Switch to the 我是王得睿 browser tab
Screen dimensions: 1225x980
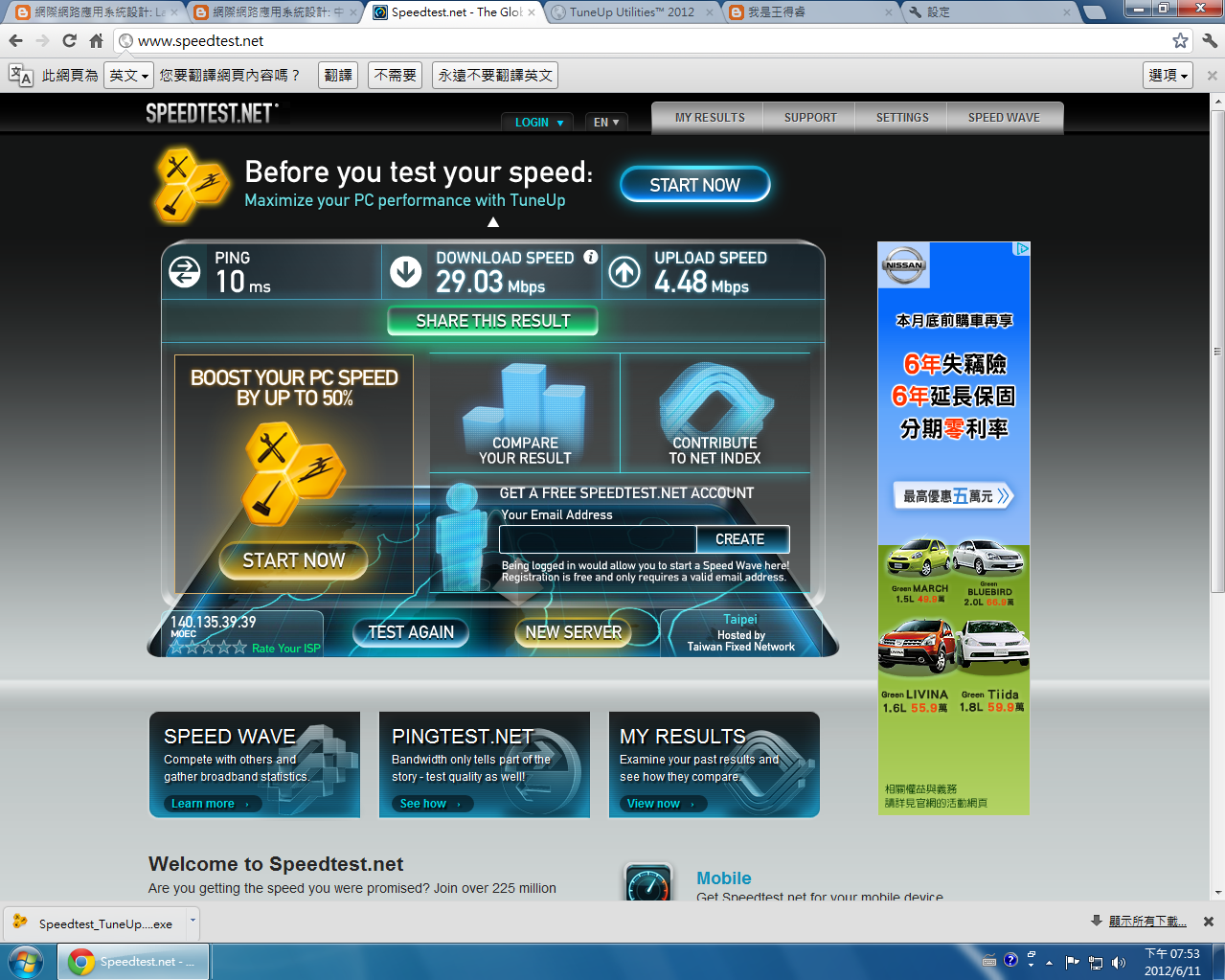(810, 12)
